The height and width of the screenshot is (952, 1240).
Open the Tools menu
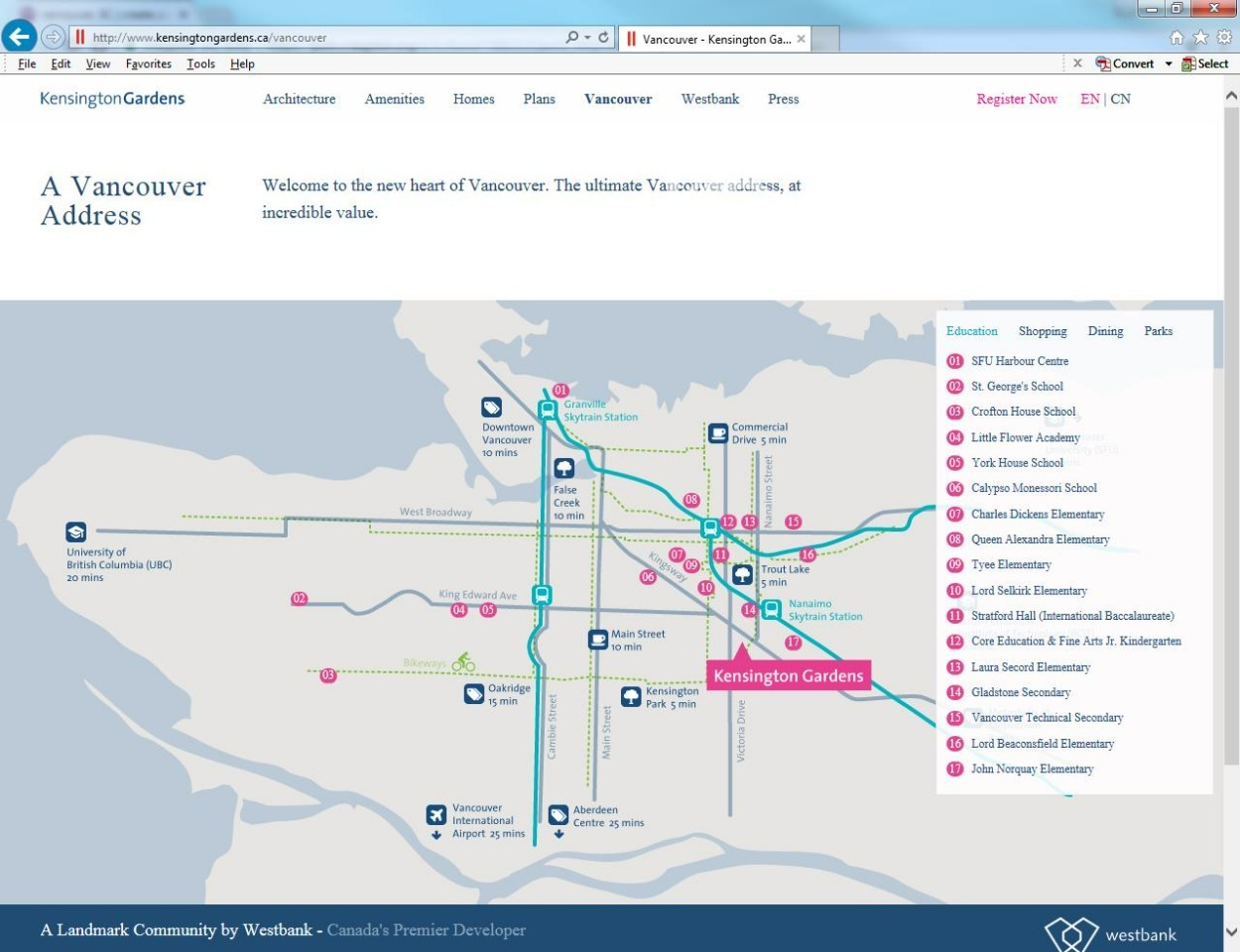pyautogui.click(x=200, y=63)
